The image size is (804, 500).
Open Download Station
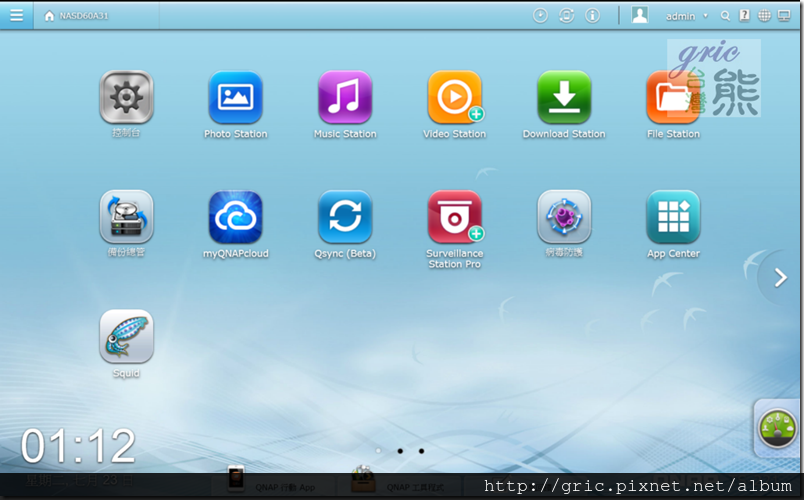click(564, 97)
